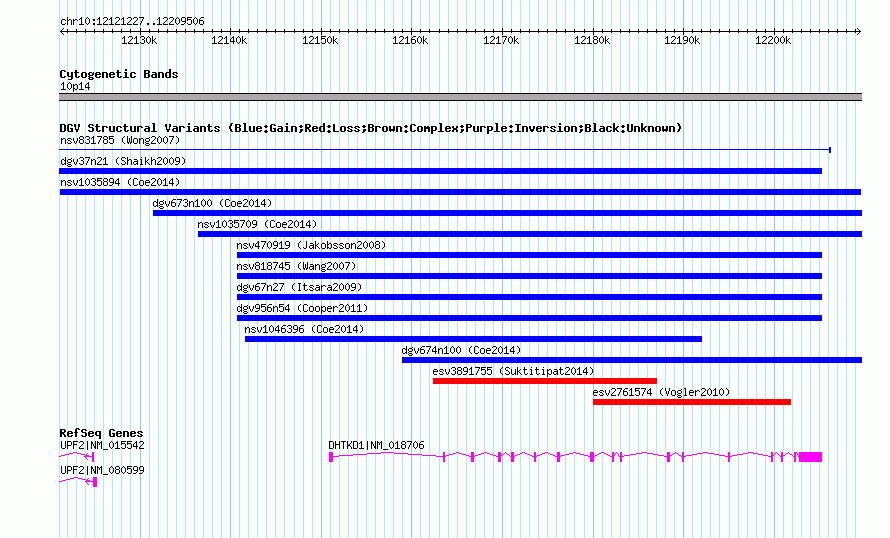Viewport: 890px width, 538px height.
Task: Click the DHTKD1 first exon at gene start
Action: (331, 457)
